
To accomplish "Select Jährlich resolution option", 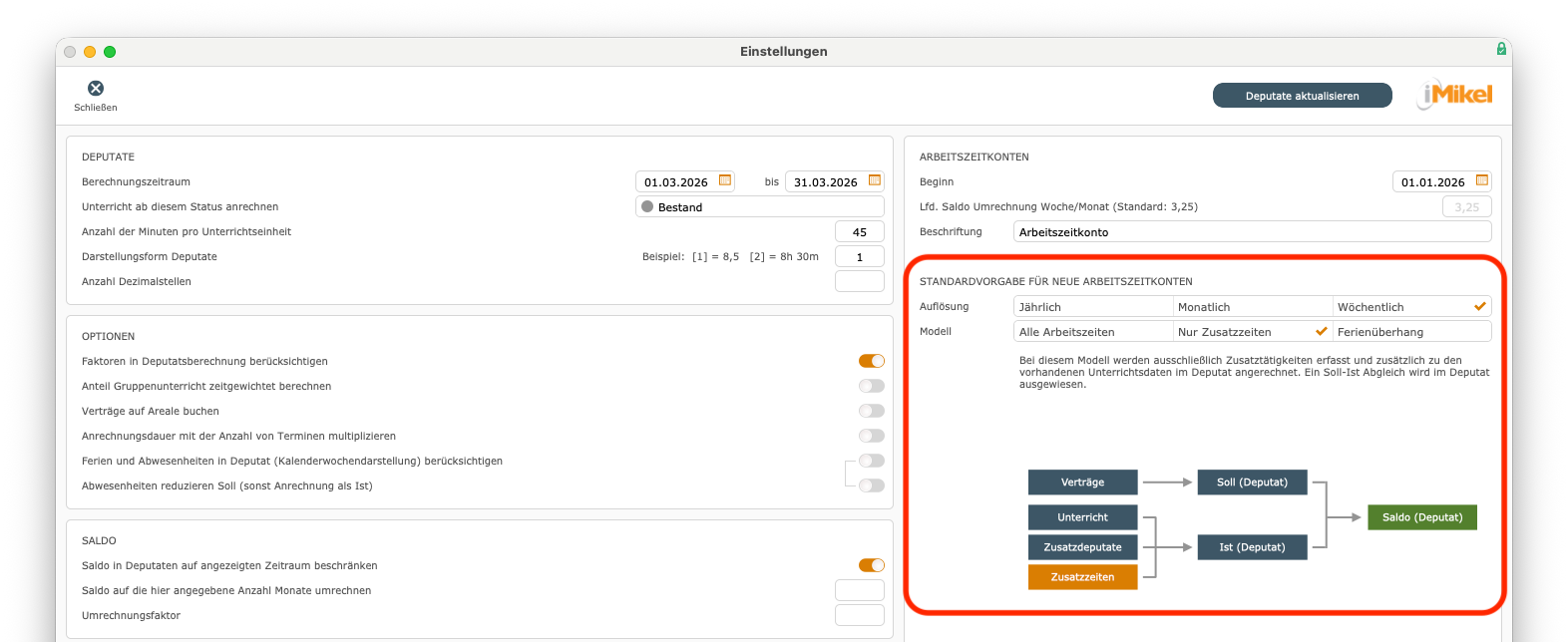I will coord(1092,307).
